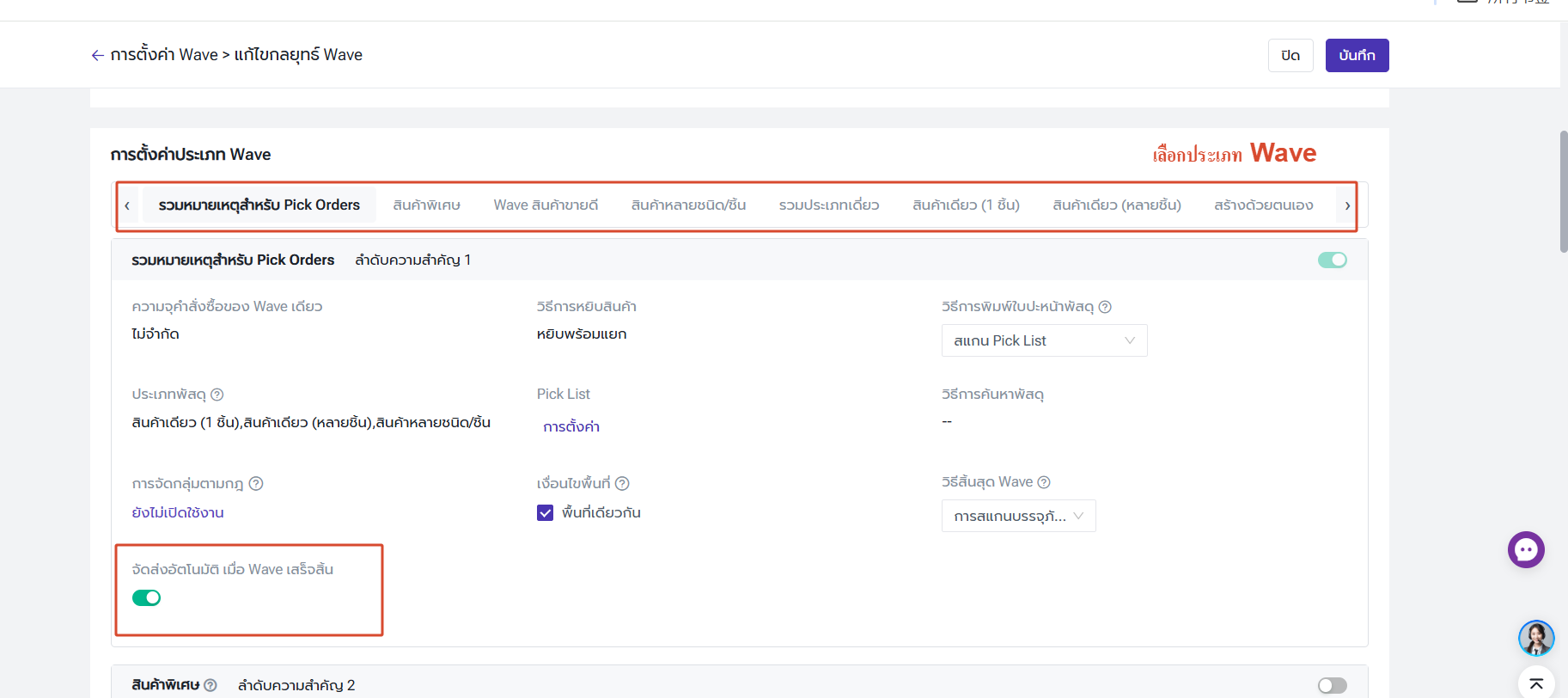Click the บันทึก save button

click(x=1357, y=55)
